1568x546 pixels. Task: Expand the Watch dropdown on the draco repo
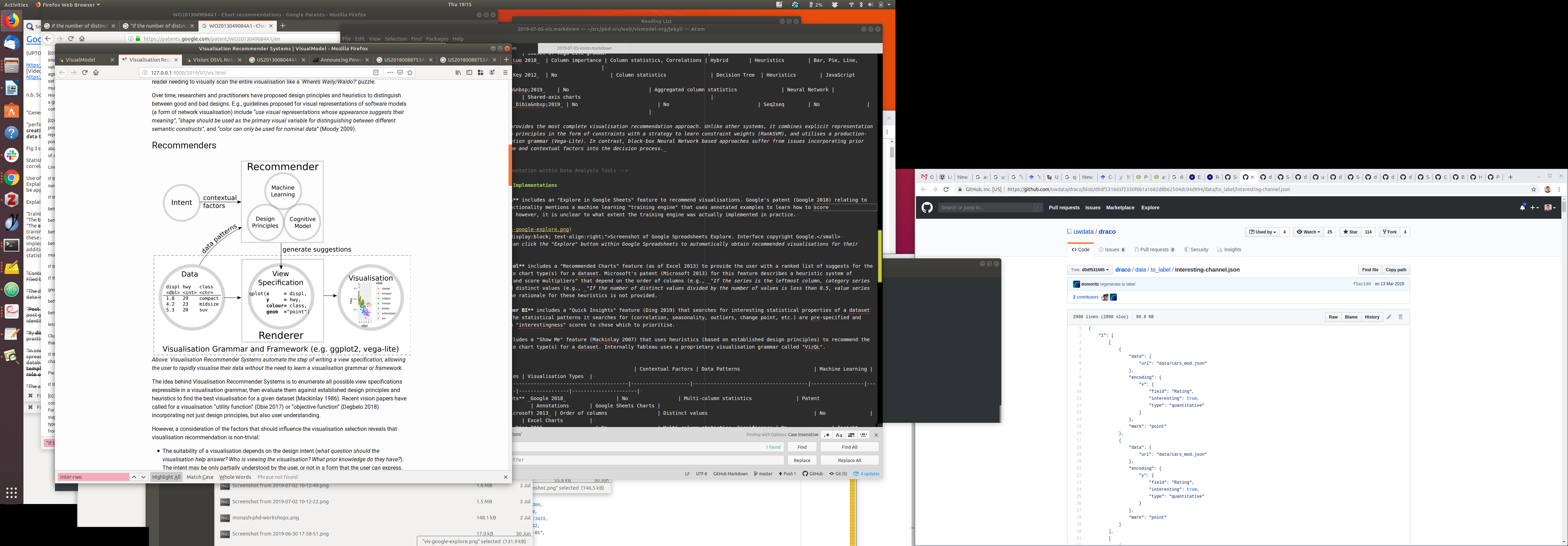(x=1308, y=232)
